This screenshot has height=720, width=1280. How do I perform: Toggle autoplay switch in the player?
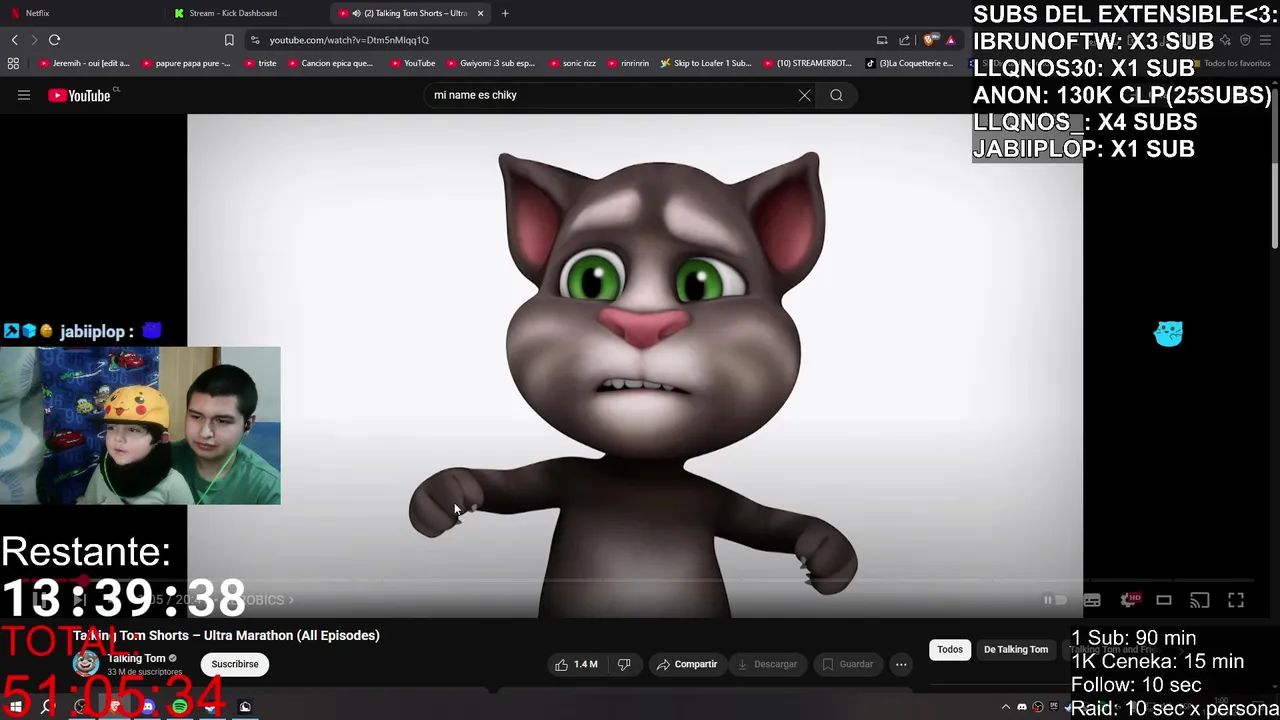click(x=1055, y=600)
